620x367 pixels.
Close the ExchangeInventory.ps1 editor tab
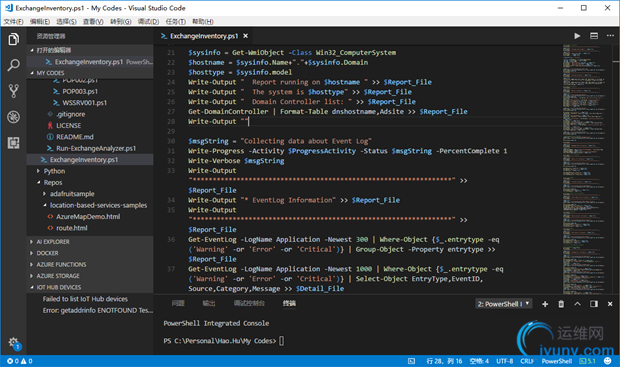coord(246,36)
